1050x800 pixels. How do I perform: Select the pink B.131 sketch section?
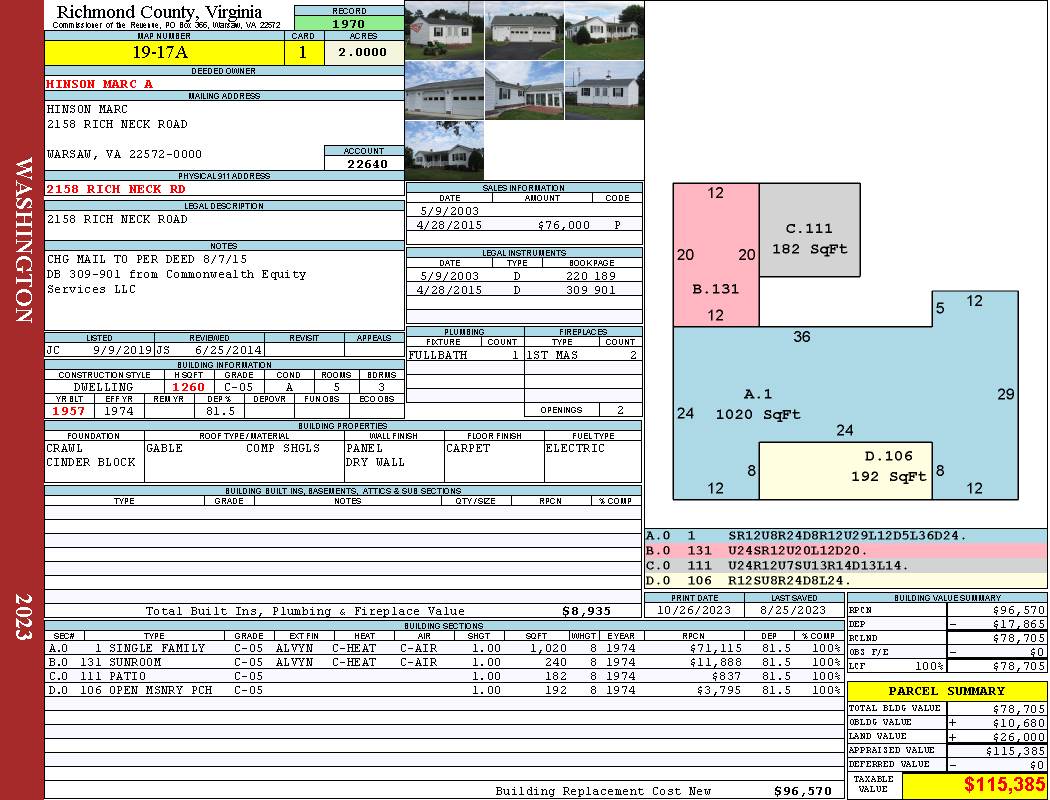coord(716,254)
